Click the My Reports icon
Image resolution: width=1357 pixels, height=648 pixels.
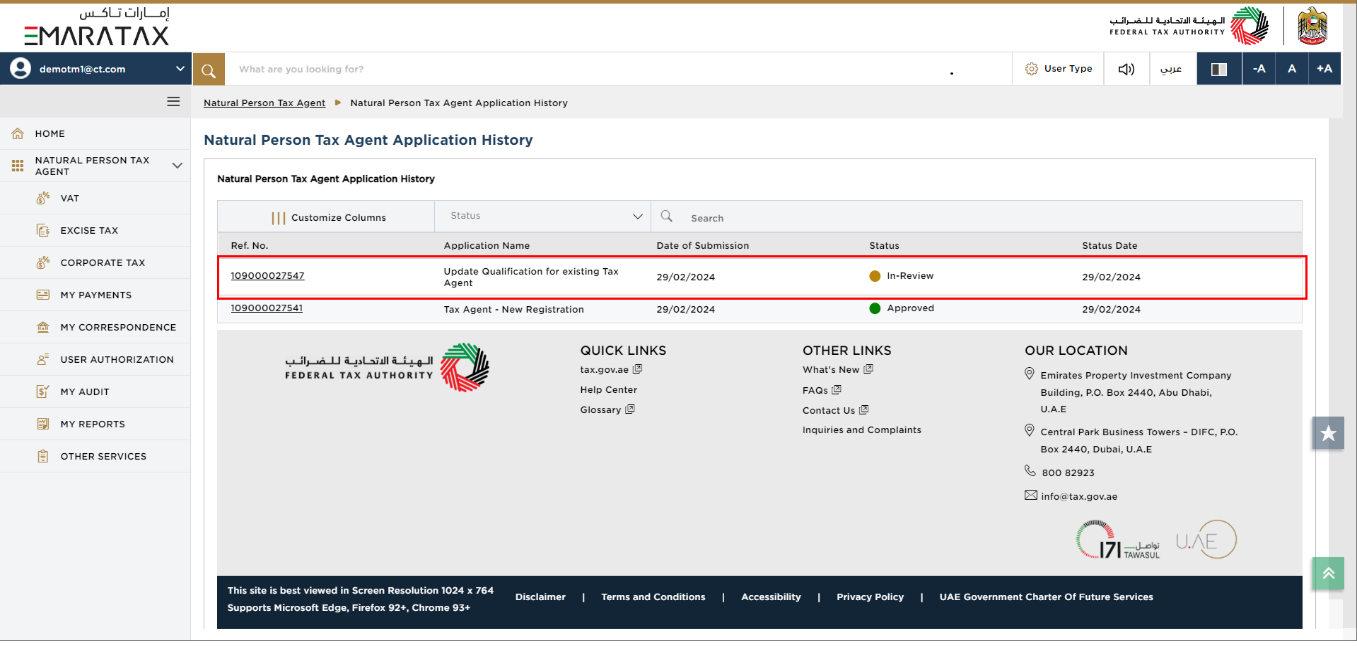pyautogui.click(x=43, y=423)
